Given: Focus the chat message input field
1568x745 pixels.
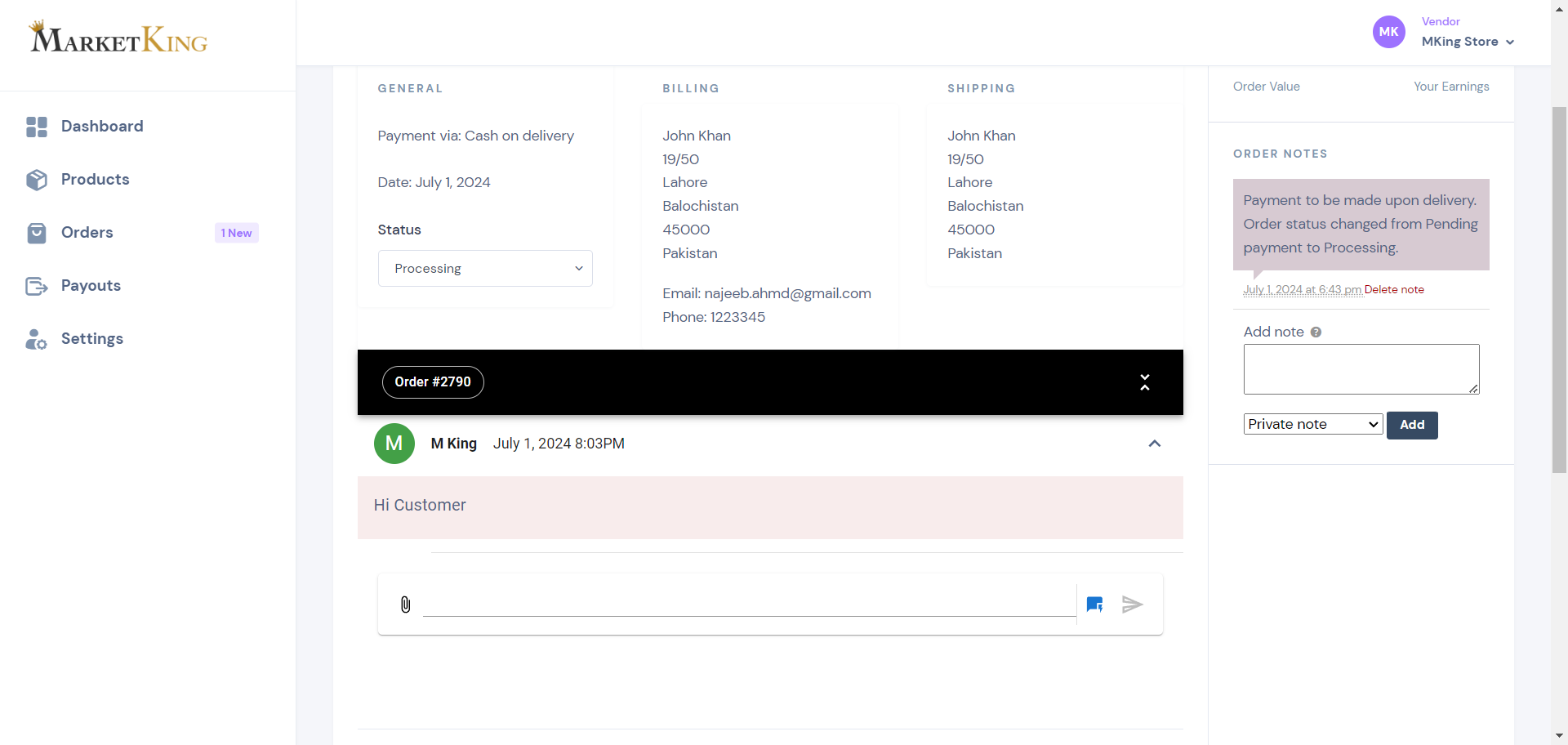Looking at the screenshot, I should pos(750,604).
